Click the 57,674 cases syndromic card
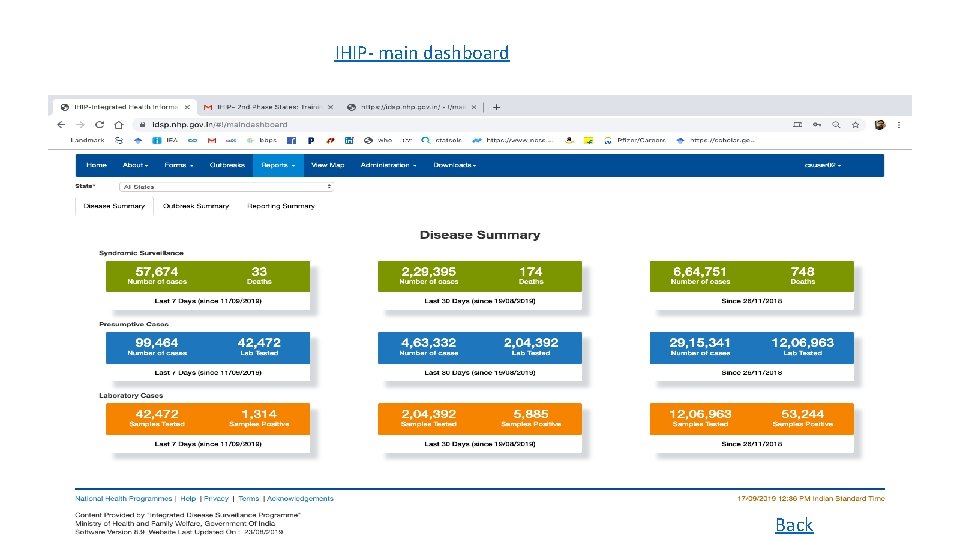 click(208, 285)
